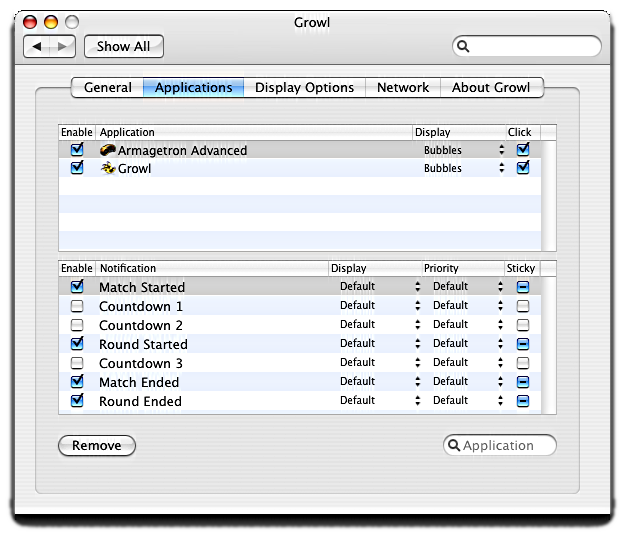Open the About Growl tab

pyautogui.click(x=491, y=87)
